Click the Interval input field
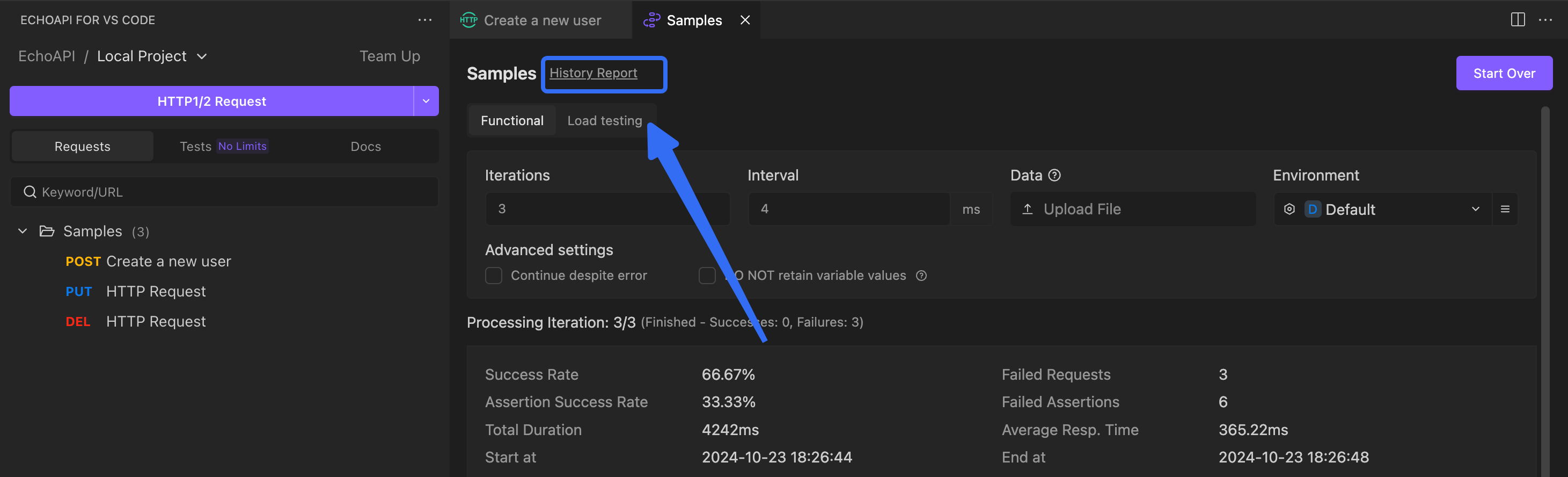The image size is (1568, 477). 848,209
